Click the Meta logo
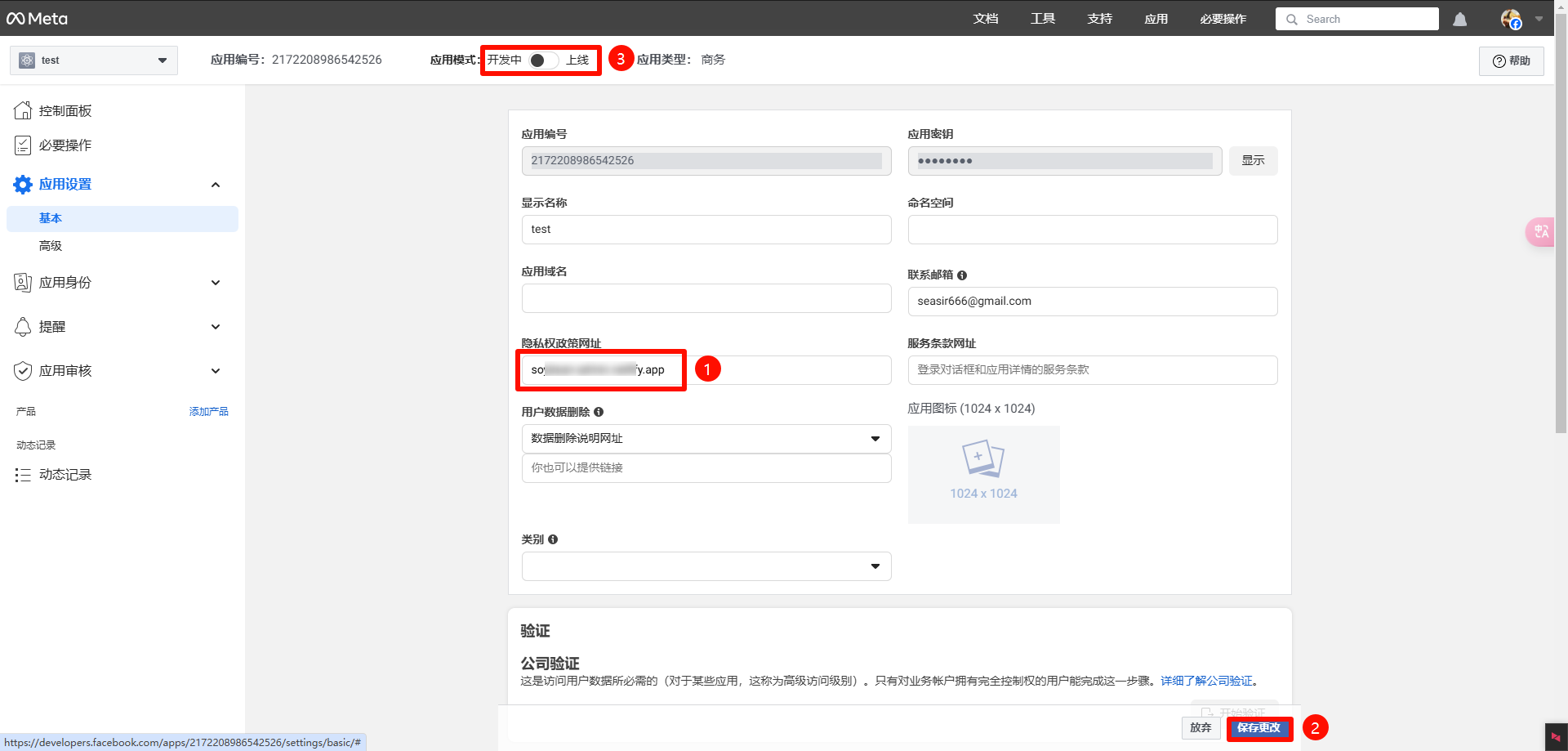This screenshot has height=751, width=1568. [38, 19]
